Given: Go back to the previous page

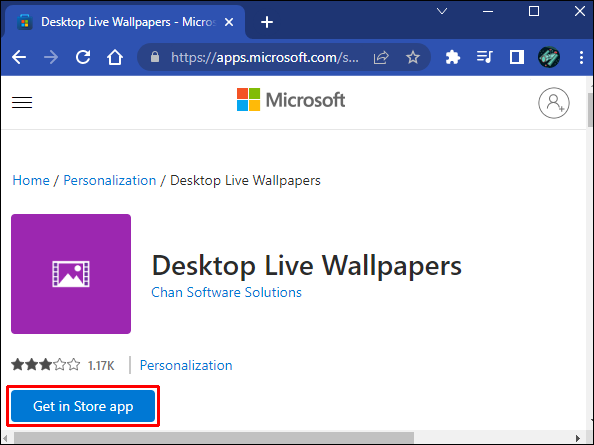Looking at the screenshot, I should coord(19,58).
